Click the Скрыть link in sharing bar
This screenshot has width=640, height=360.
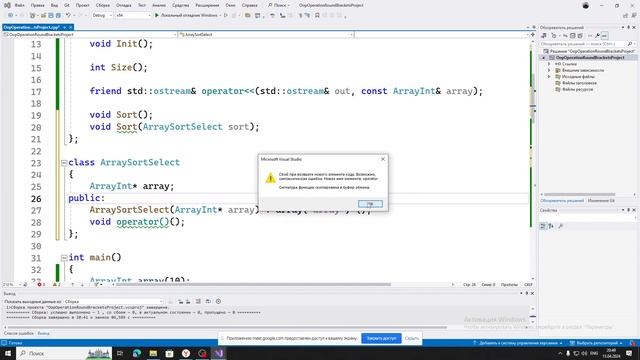[x=411, y=338]
